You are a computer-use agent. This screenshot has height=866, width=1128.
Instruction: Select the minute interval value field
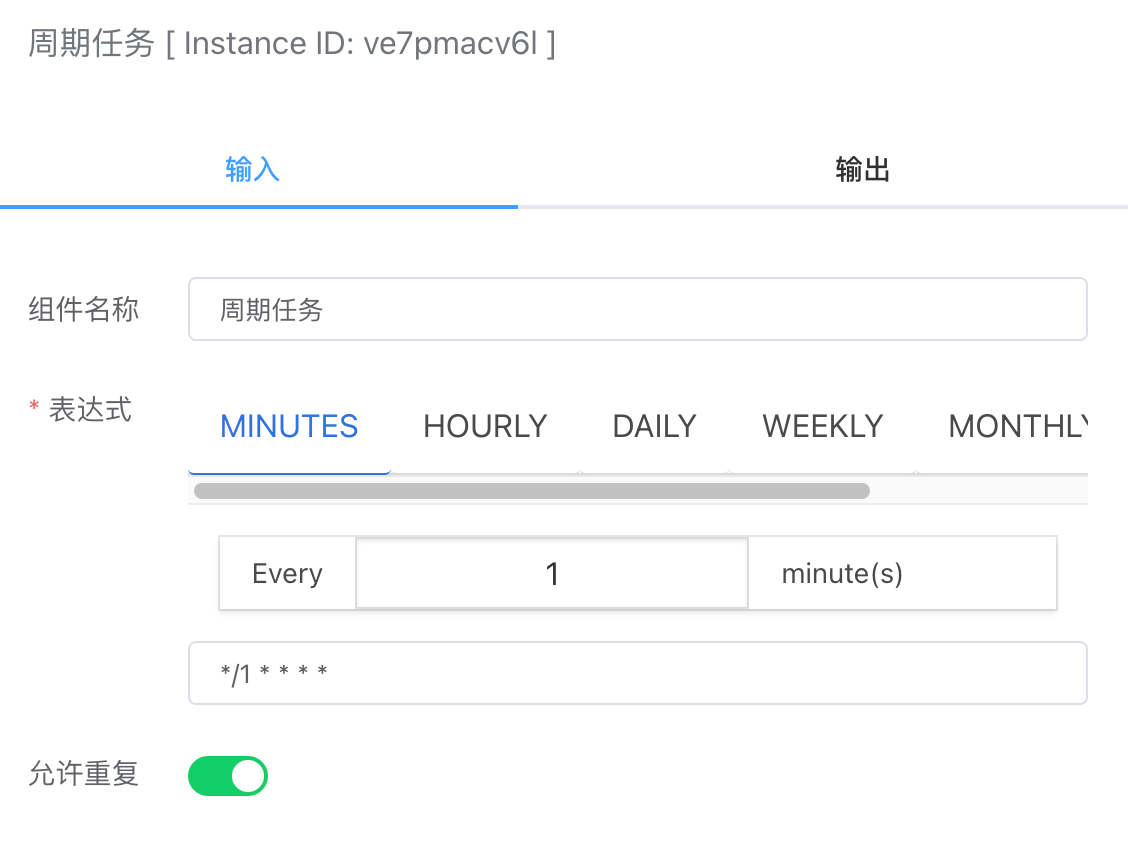551,572
